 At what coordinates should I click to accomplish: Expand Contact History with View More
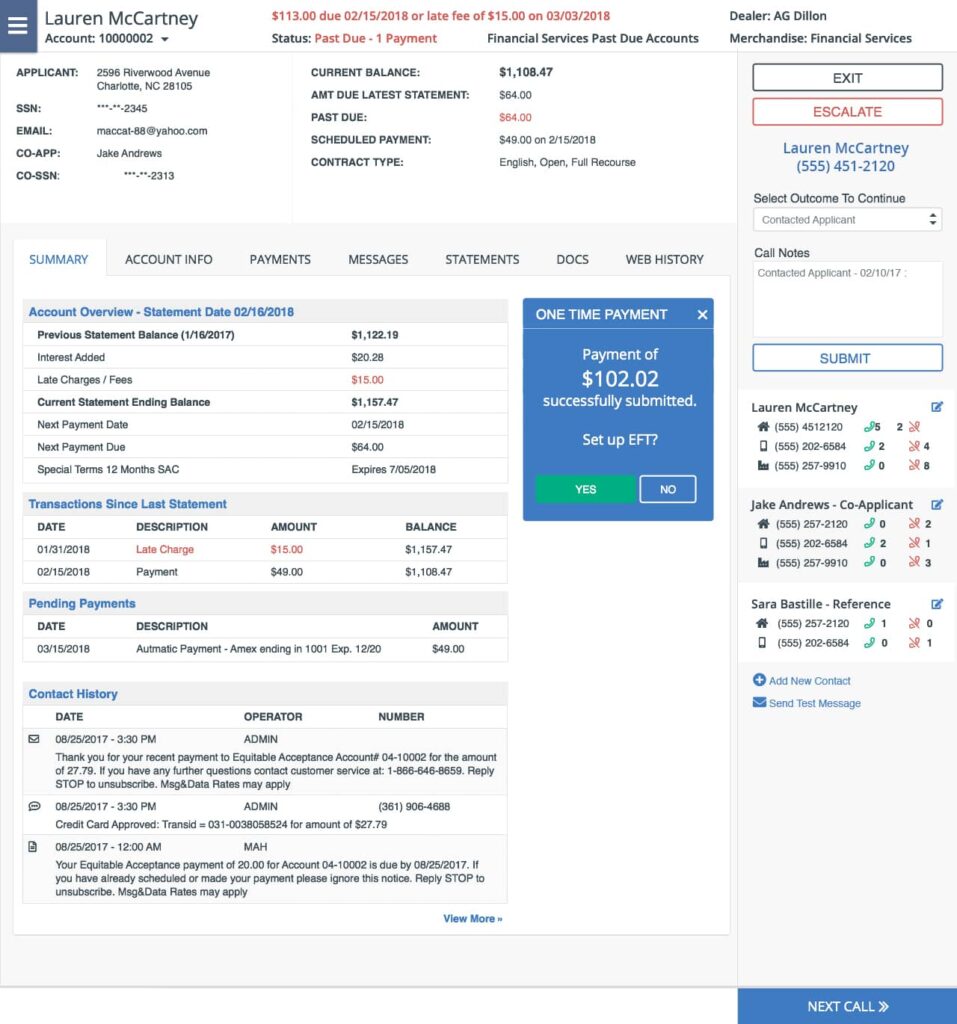[x=471, y=917]
